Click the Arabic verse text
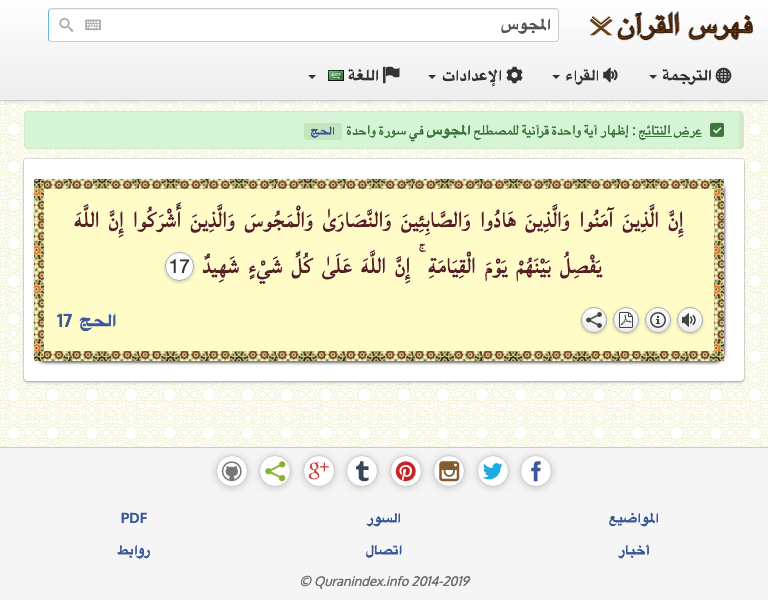This screenshot has width=768, height=600. pyautogui.click(x=379, y=243)
